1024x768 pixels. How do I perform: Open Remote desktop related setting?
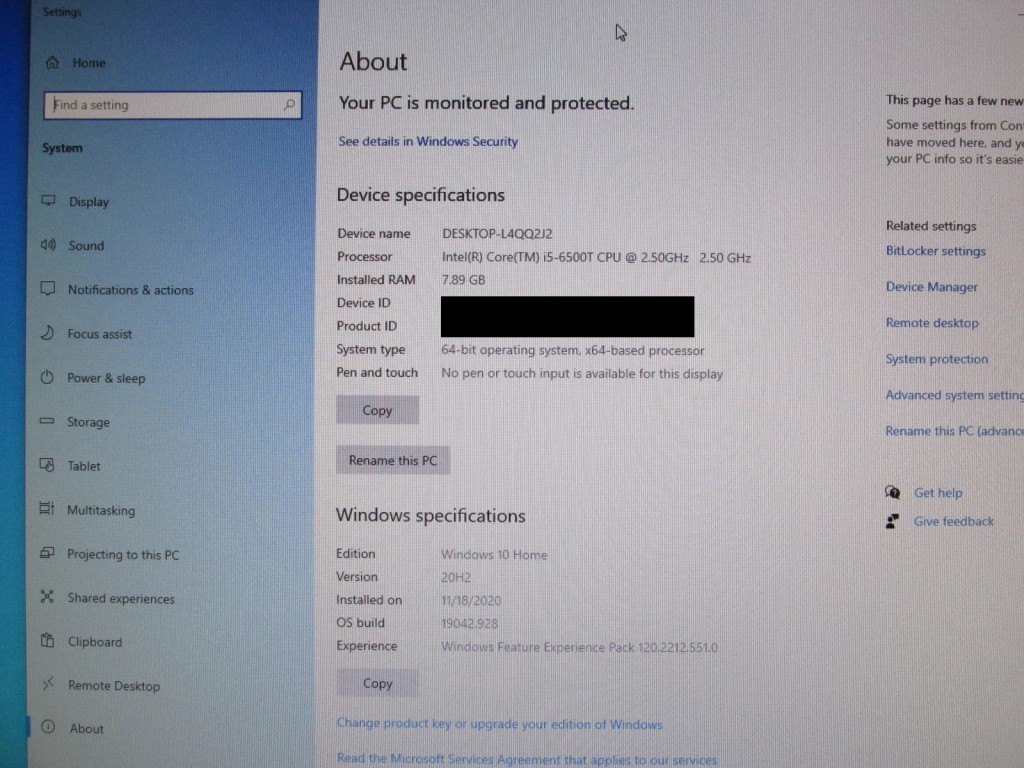[x=932, y=323]
